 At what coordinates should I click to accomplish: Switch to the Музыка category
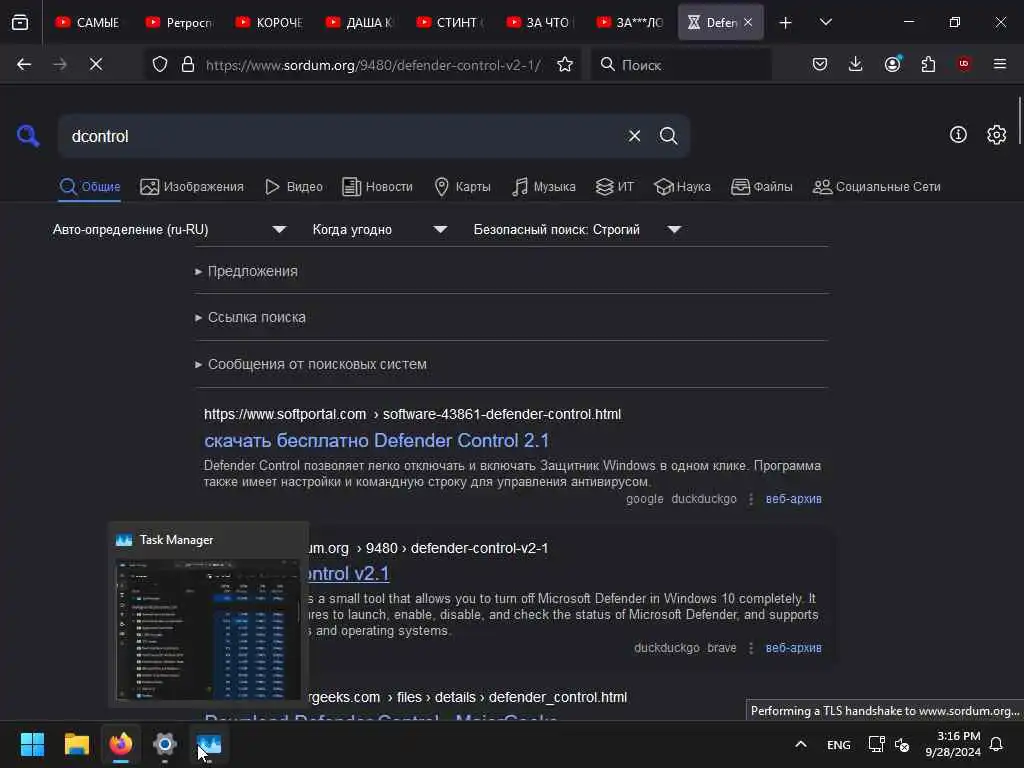(544, 187)
